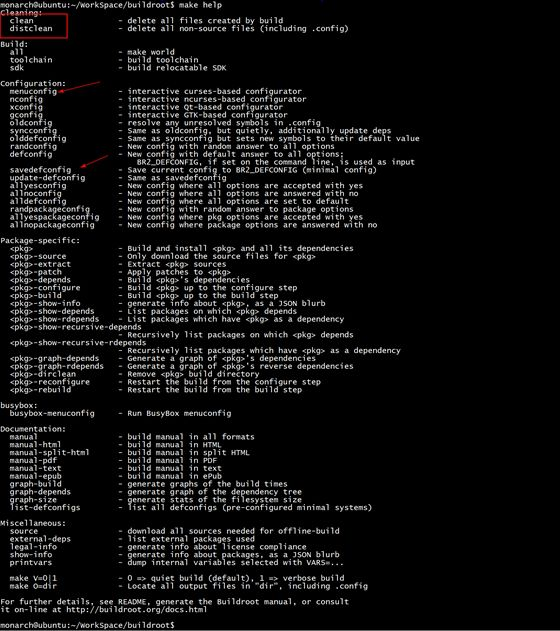Click the 'menuconfig' configuration entry
Viewport: 560px width, 631px height.
(x=33, y=91)
